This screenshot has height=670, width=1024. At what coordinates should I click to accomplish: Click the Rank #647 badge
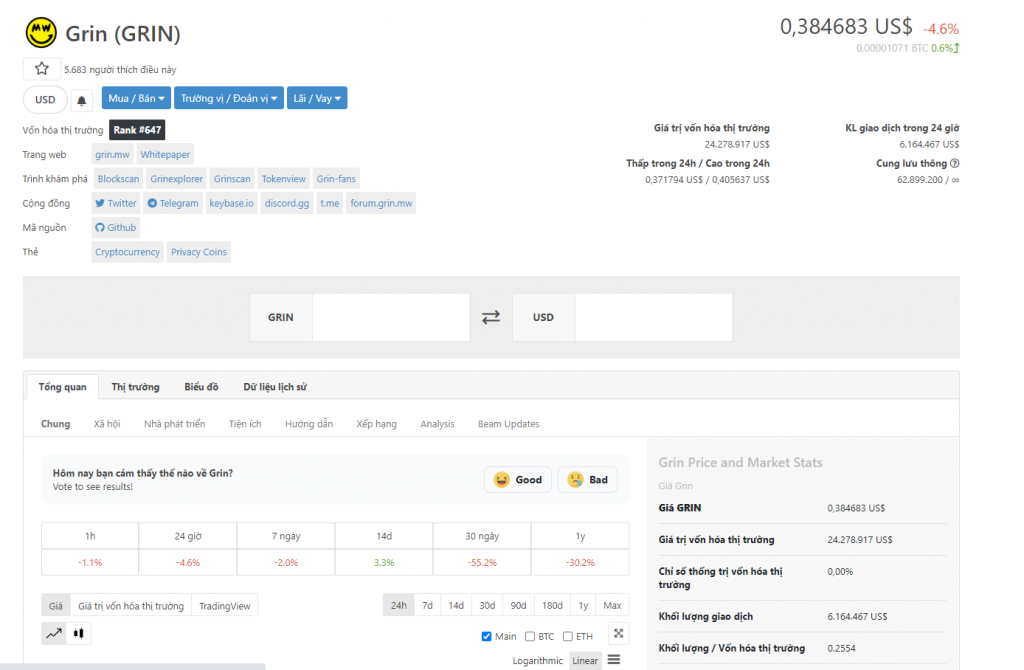137,130
